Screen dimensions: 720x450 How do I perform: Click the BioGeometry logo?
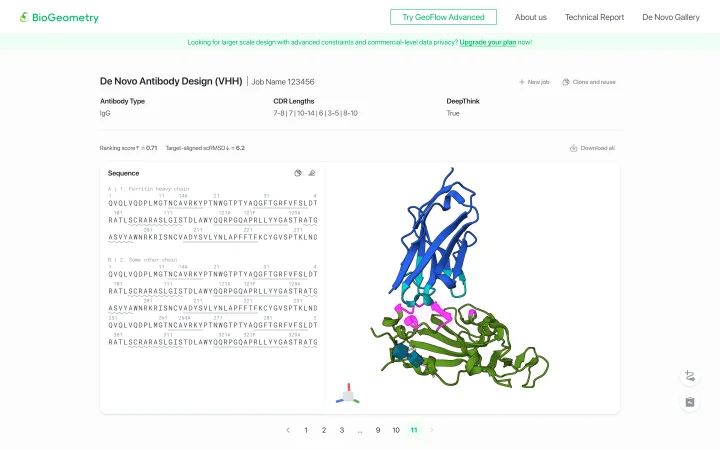59,17
